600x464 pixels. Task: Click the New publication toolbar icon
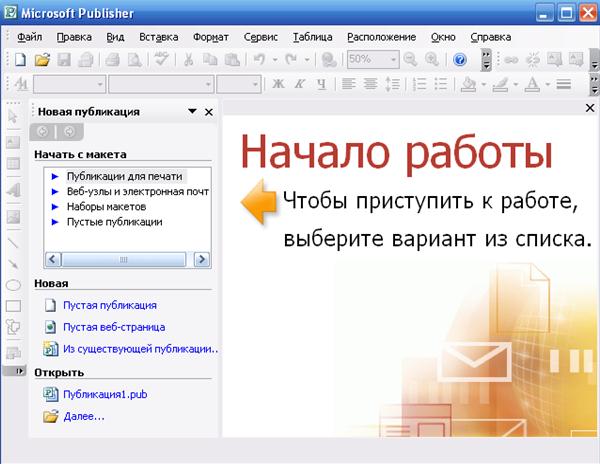20,60
